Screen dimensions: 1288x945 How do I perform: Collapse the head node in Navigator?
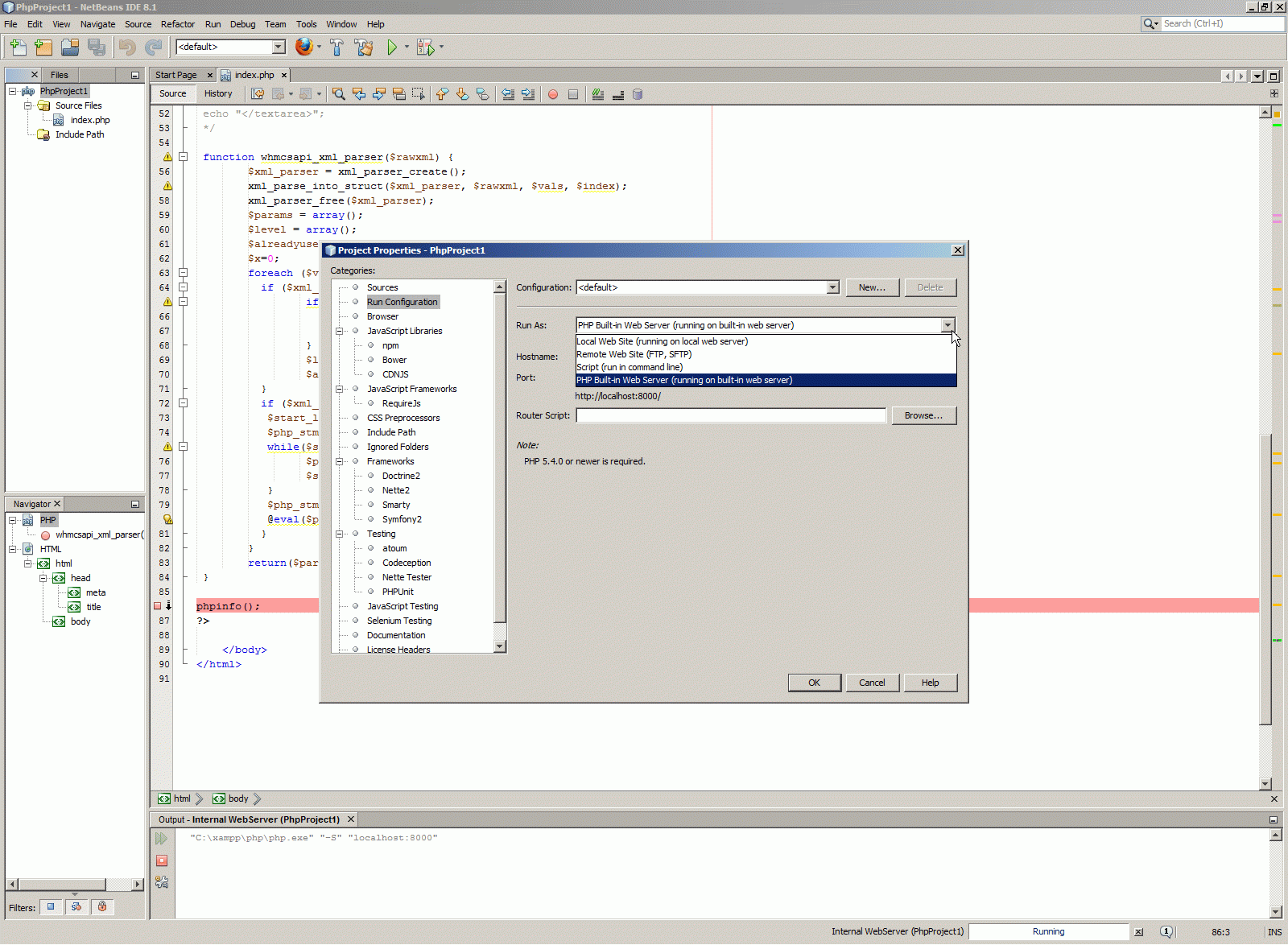pos(43,578)
